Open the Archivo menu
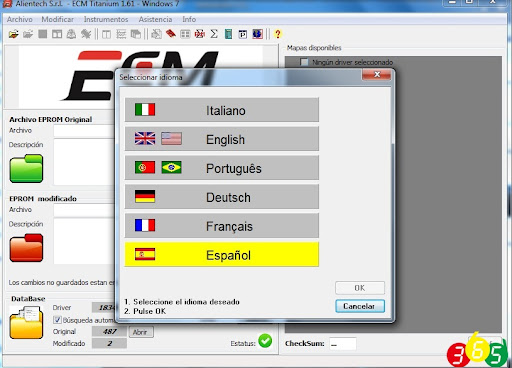Image resolution: width=512 pixels, height=368 pixels. pos(20,19)
